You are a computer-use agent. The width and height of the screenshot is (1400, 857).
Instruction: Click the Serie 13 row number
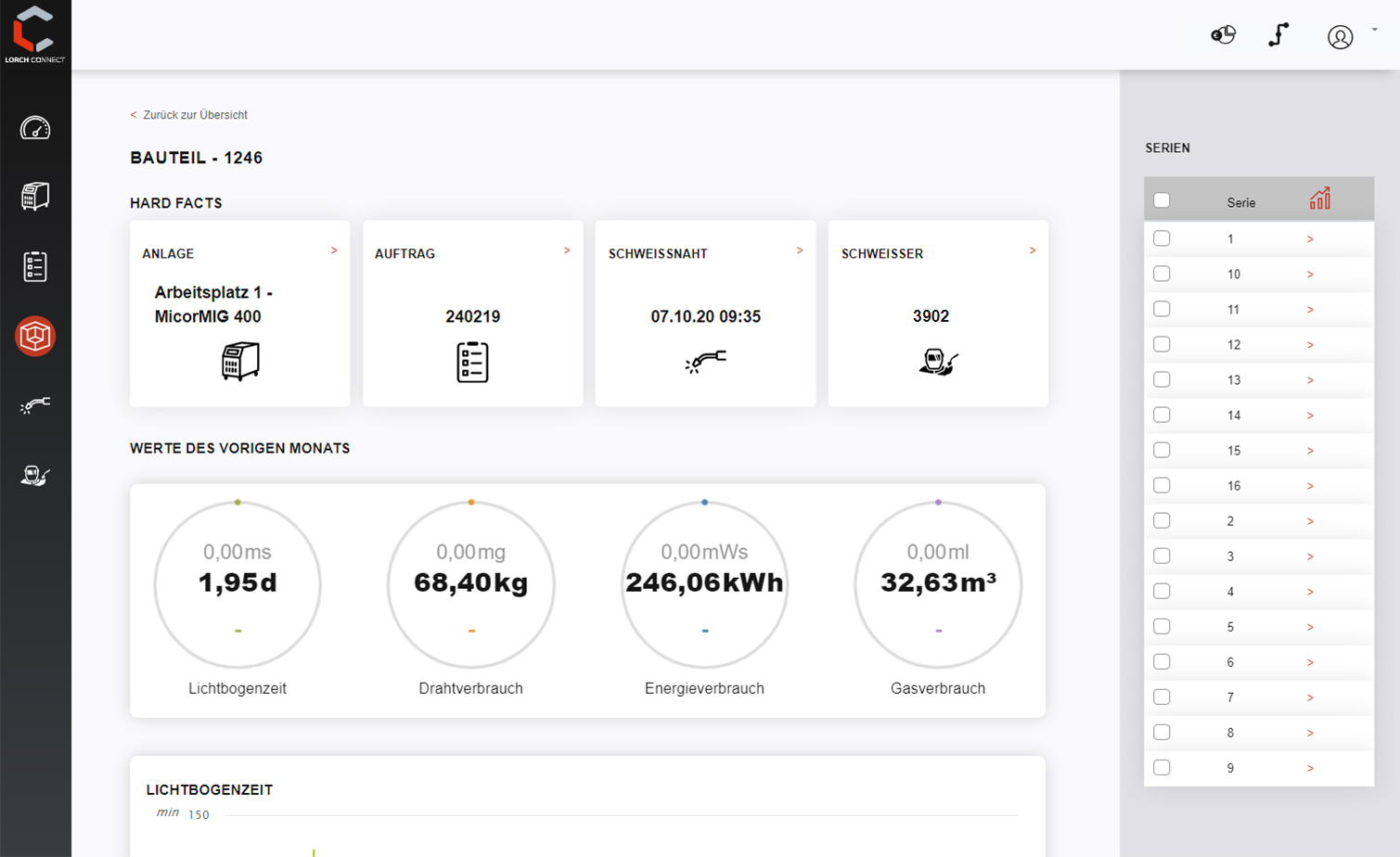tap(1233, 380)
